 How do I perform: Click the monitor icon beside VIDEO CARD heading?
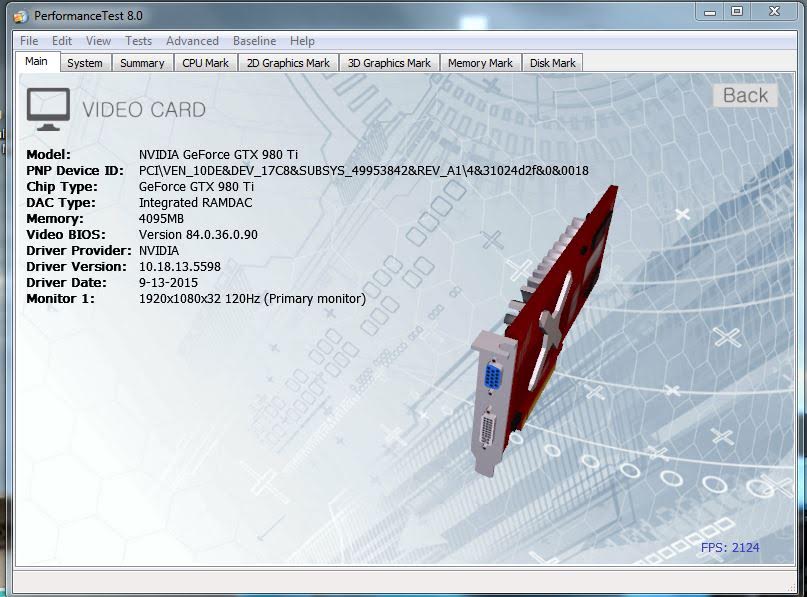click(x=48, y=109)
